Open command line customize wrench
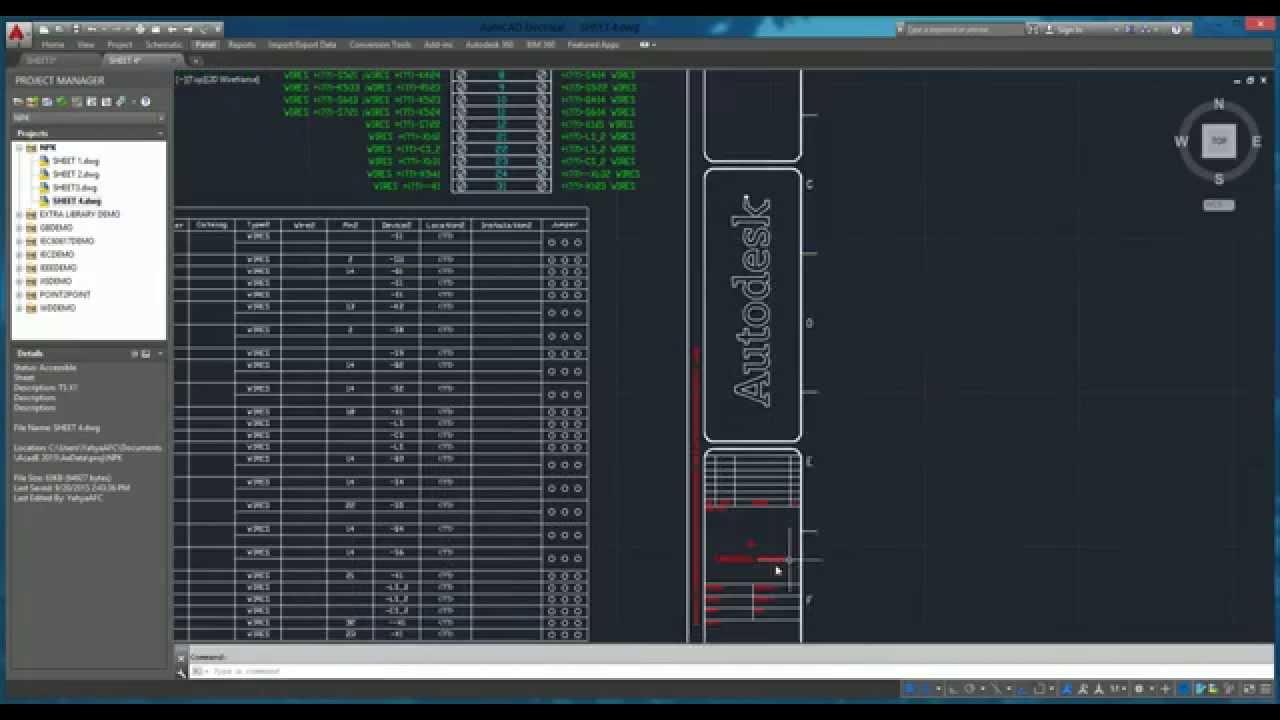 pyautogui.click(x=181, y=672)
